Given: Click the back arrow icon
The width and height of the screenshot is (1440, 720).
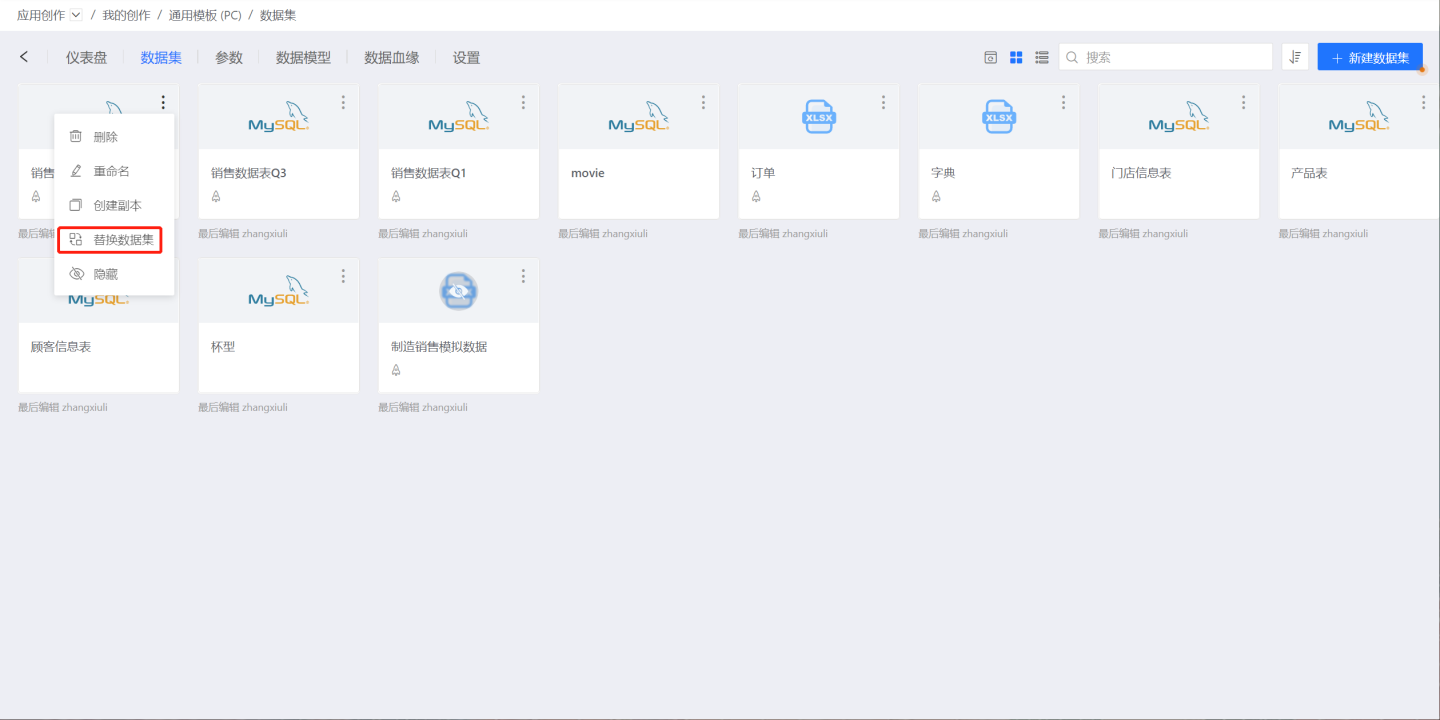Looking at the screenshot, I should pos(24,57).
